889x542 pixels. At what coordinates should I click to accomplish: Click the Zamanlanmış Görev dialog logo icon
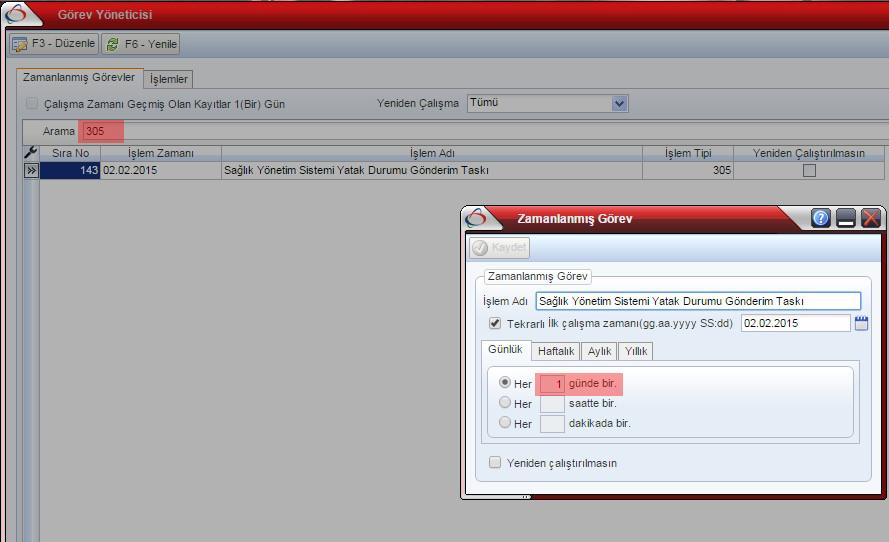[477, 218]
